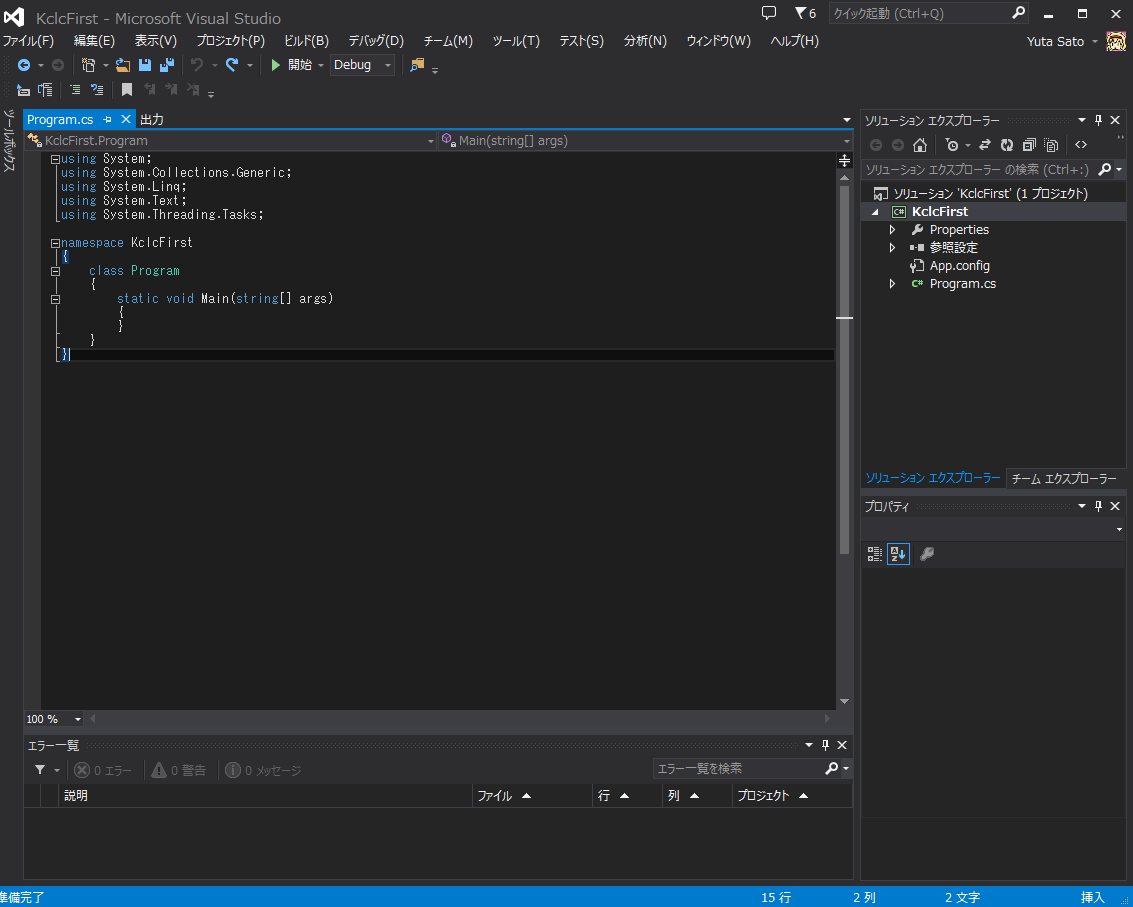
Task: Sort error list by ファイル column
Action: tap(532, 796)
